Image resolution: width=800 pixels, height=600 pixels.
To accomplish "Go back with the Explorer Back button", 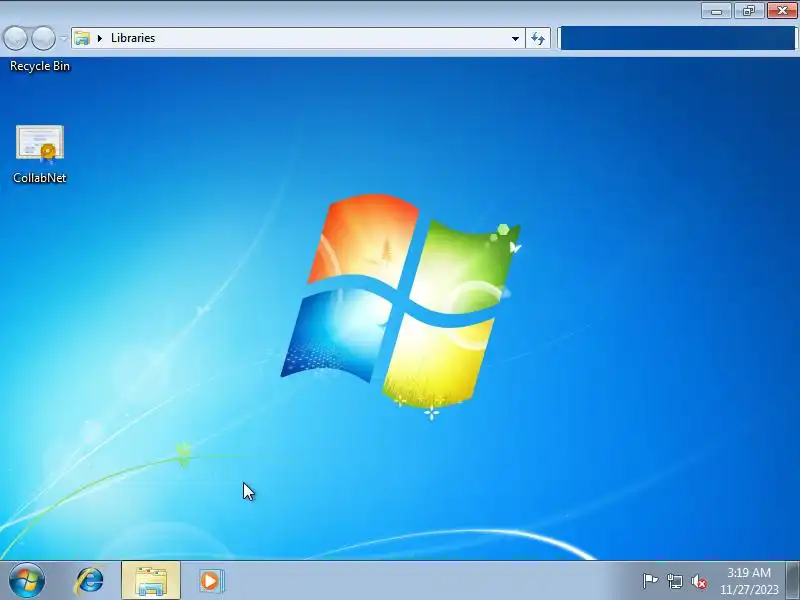I will [15, 38].
